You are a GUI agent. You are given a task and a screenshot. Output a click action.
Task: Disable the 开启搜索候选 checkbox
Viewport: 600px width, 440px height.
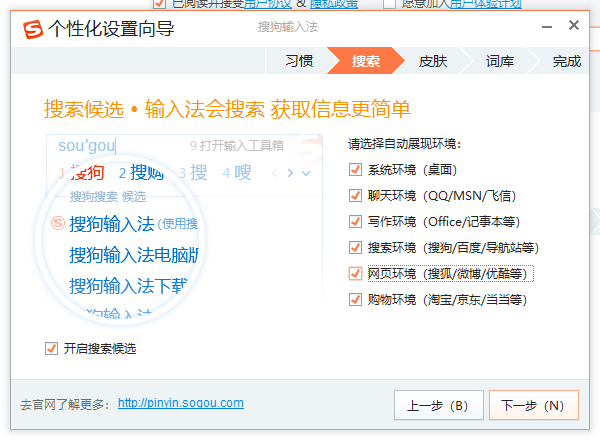pyautogui.click(x=51, y=349)
